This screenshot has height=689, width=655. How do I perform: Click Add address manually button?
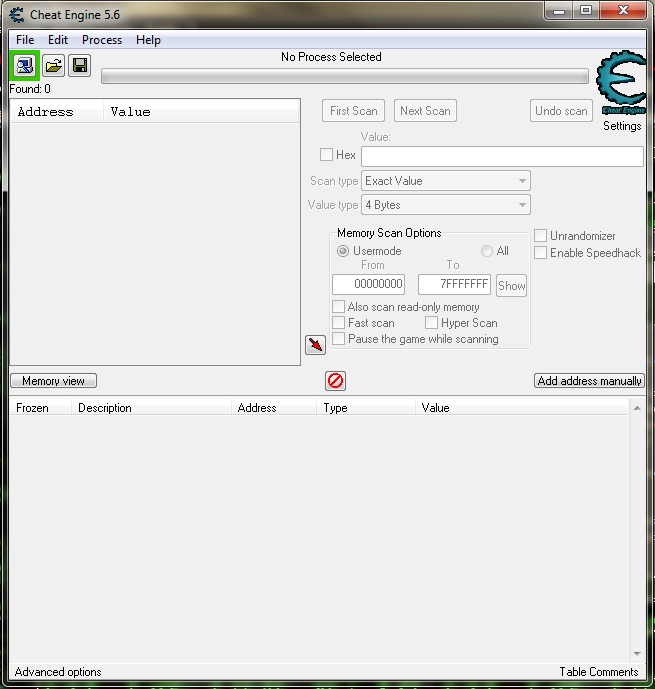pyautogui.click(x=590, y=381)
